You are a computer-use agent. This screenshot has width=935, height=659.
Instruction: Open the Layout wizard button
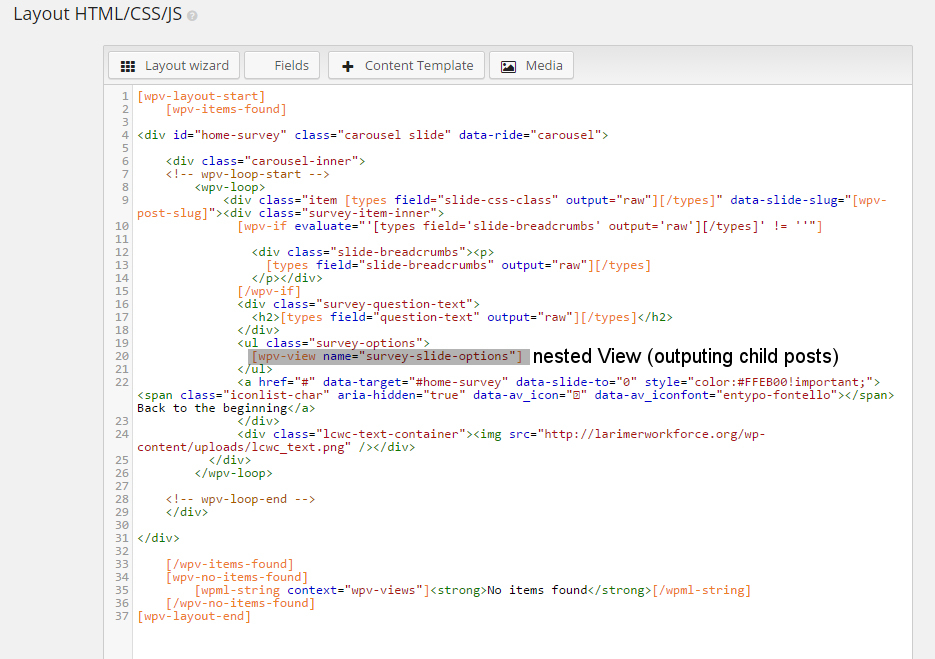coord(174,66)
